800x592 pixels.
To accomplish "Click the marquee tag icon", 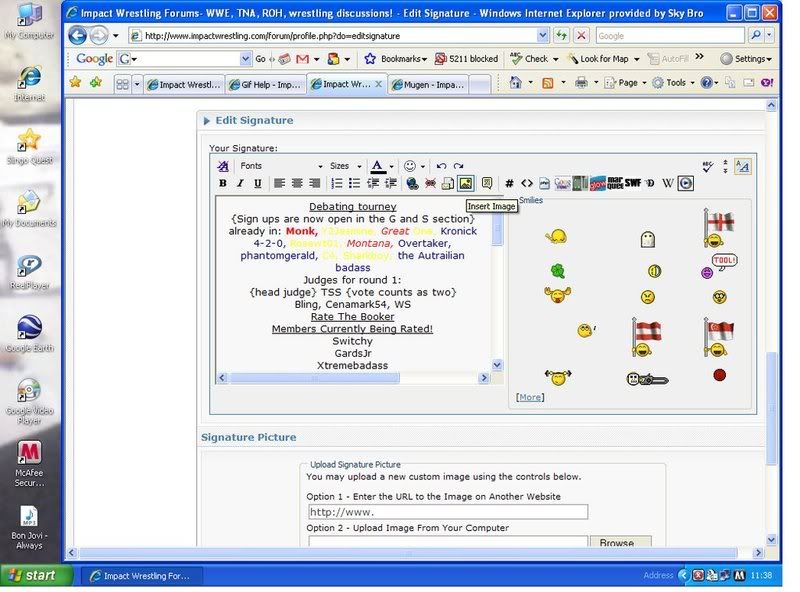I will (x=615, y=183).
